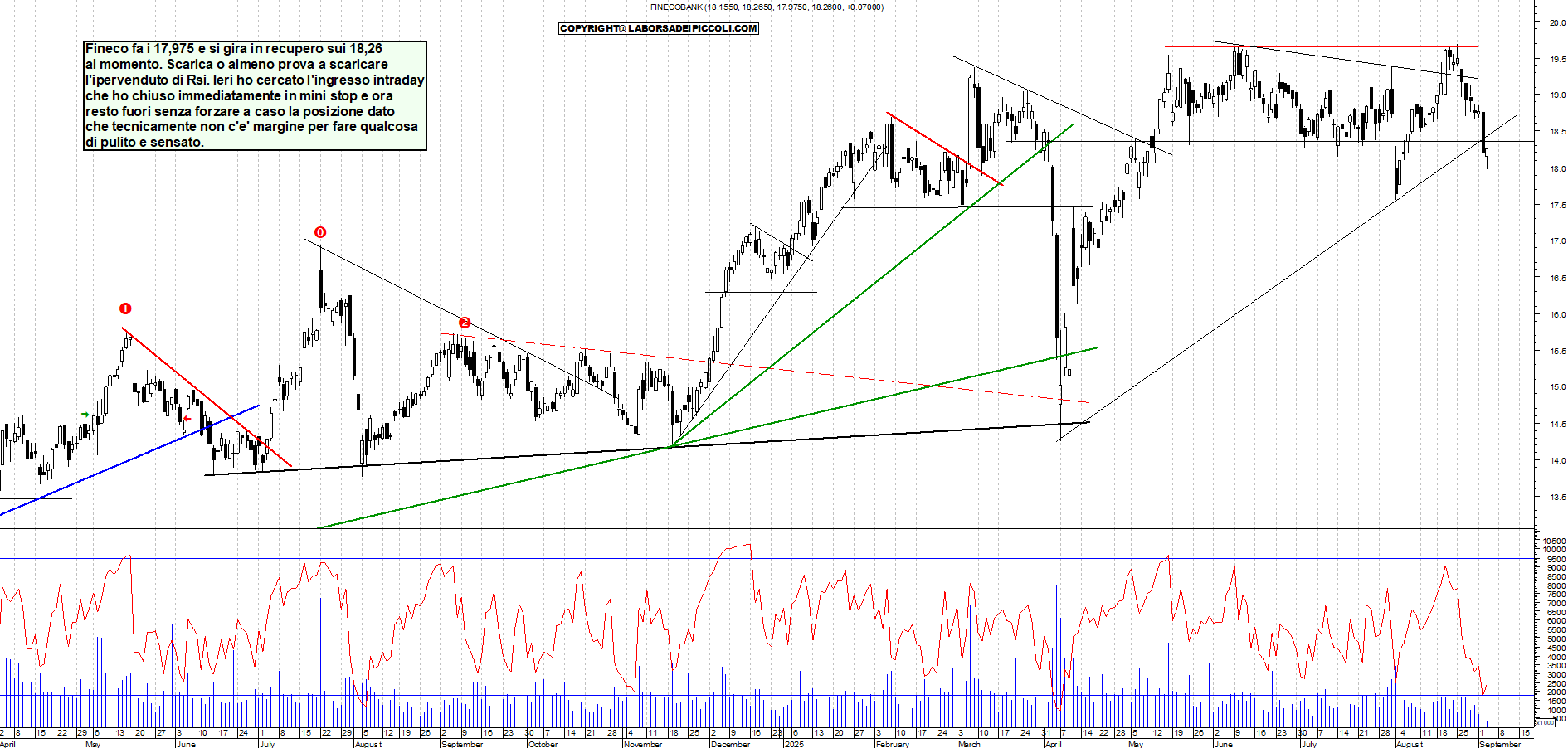This screenshot has width=1568, height=748.
Task: Click the FINECOBANK title with price values
Action: pyautogui.click(x=767, y=7)
